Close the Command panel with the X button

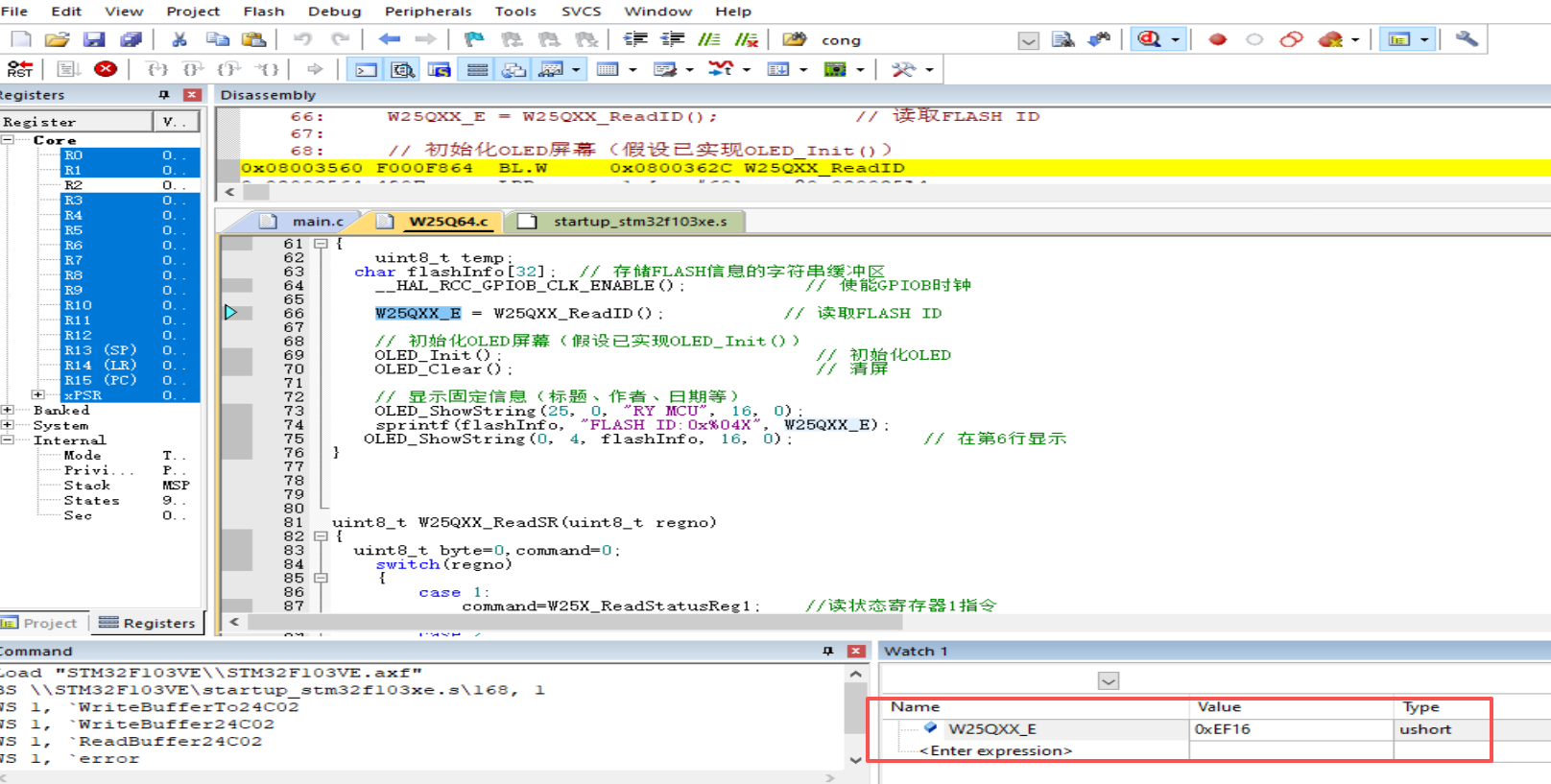856,651
